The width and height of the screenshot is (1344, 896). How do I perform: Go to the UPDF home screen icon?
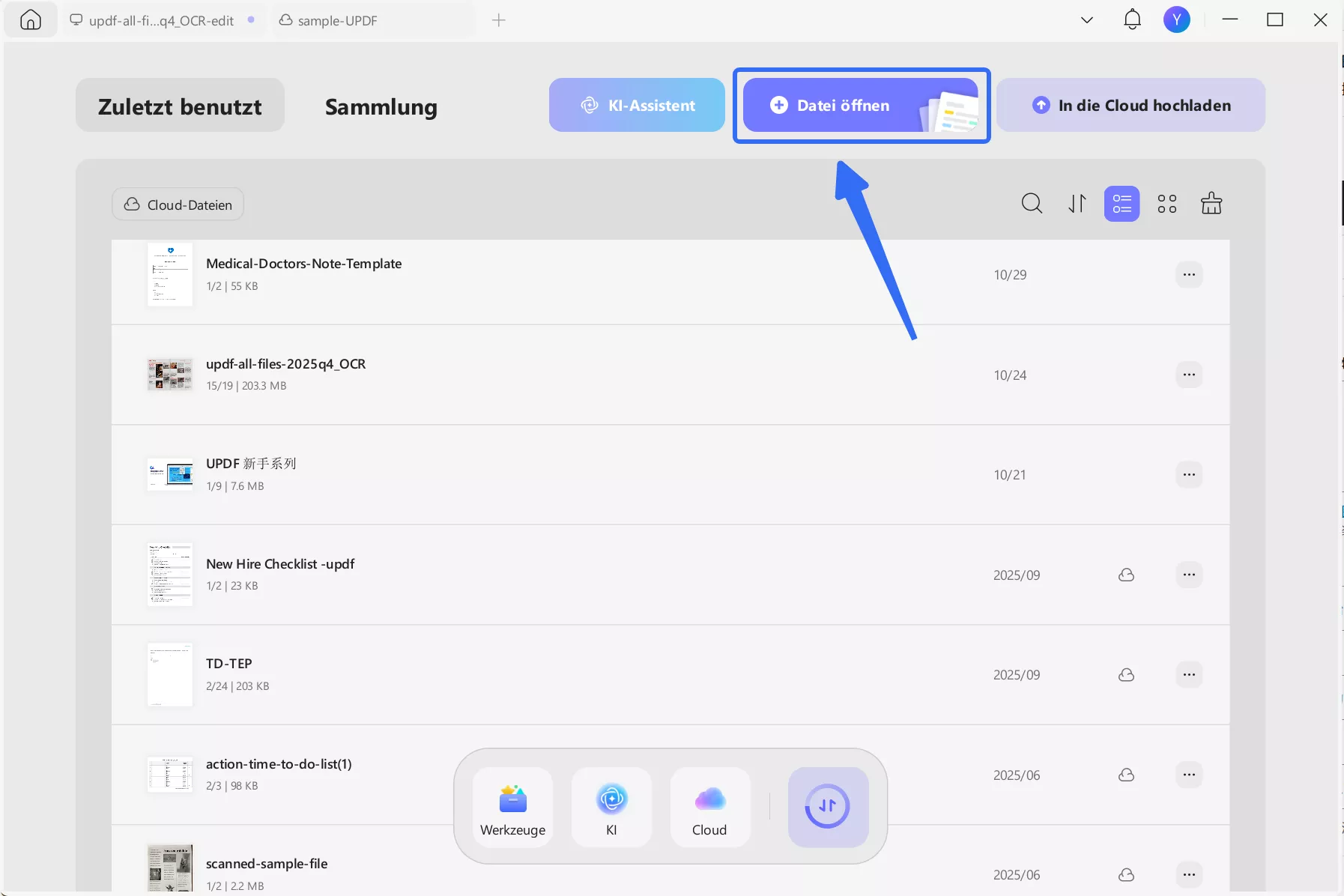pos(31,20)
